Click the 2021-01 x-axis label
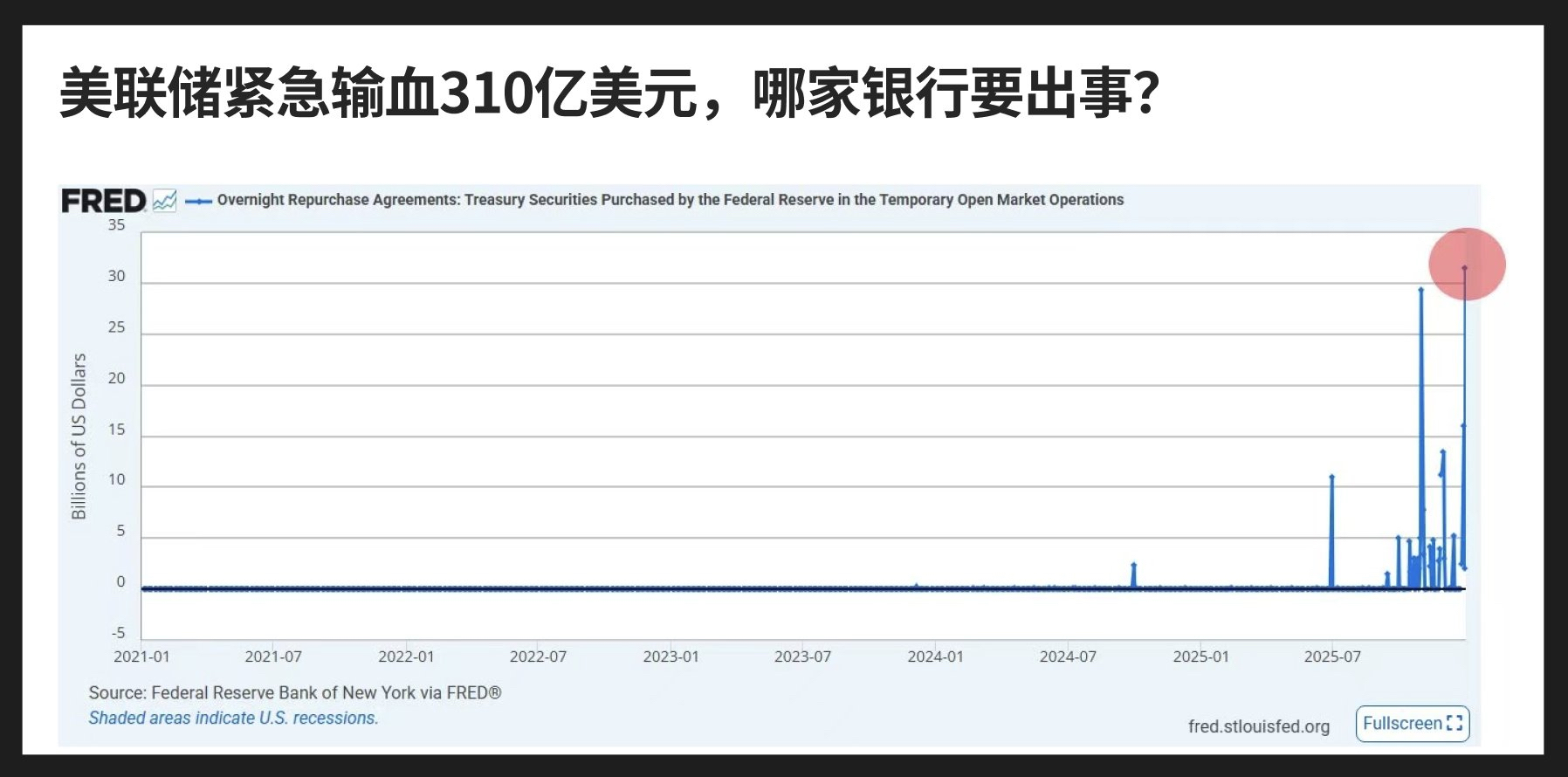This screenshot has width=1568, height=777. pyautogui.click(x=141, y=657)
